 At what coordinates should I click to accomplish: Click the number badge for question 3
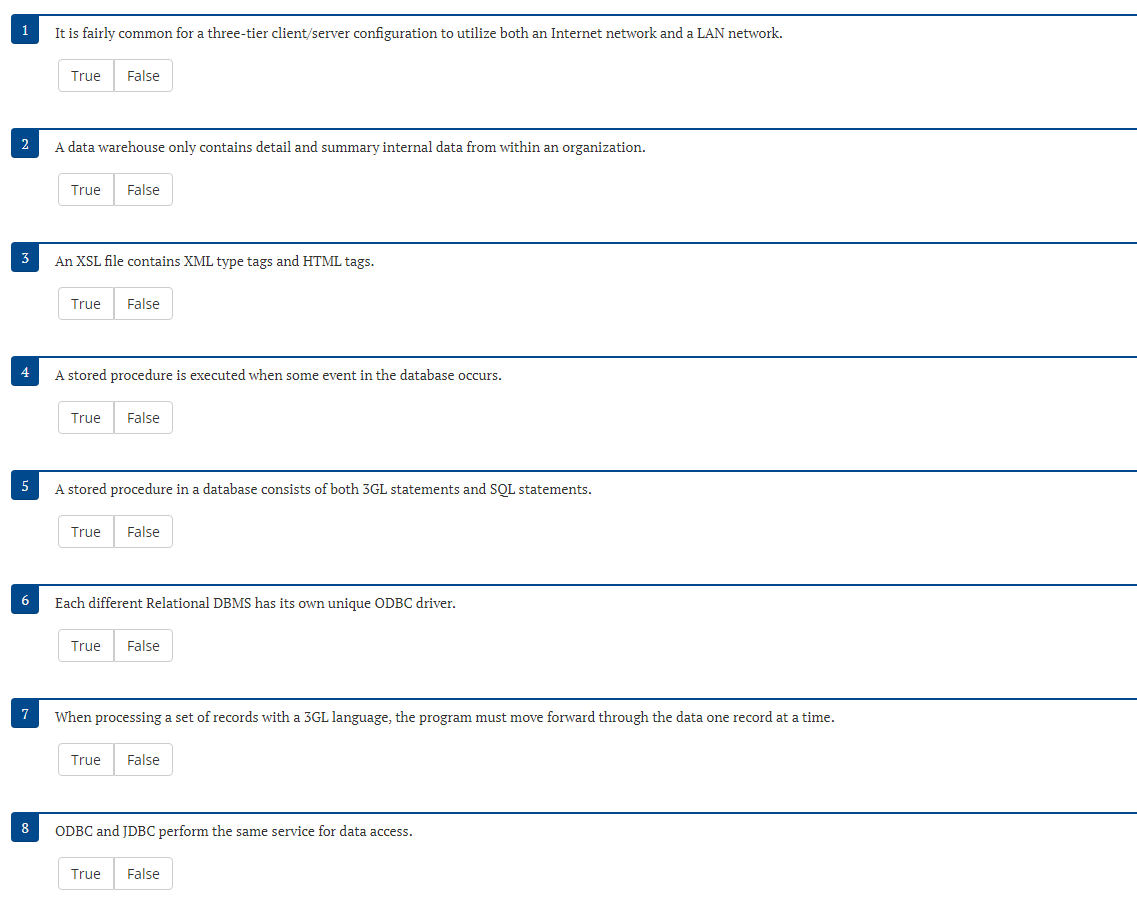(x=24, y=257)
